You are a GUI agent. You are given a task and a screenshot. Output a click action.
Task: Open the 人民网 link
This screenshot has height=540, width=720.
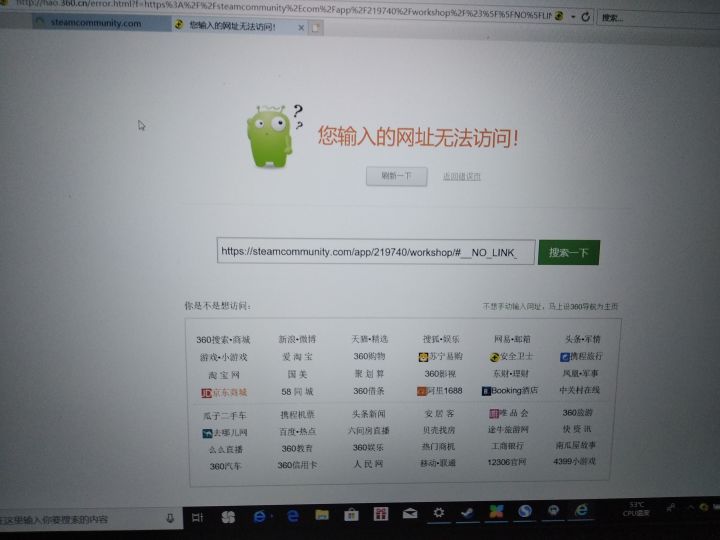point(368,464)
